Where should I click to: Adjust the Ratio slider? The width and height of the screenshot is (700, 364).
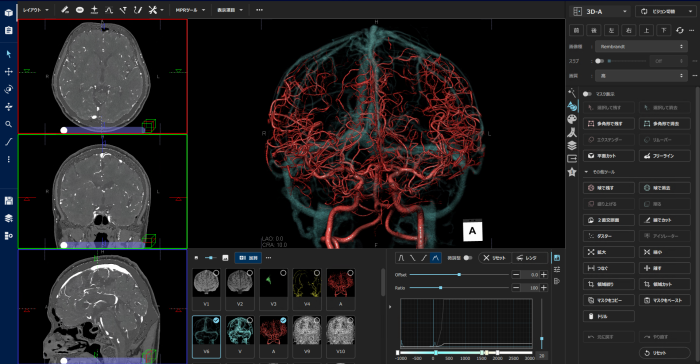pos(459,288)
